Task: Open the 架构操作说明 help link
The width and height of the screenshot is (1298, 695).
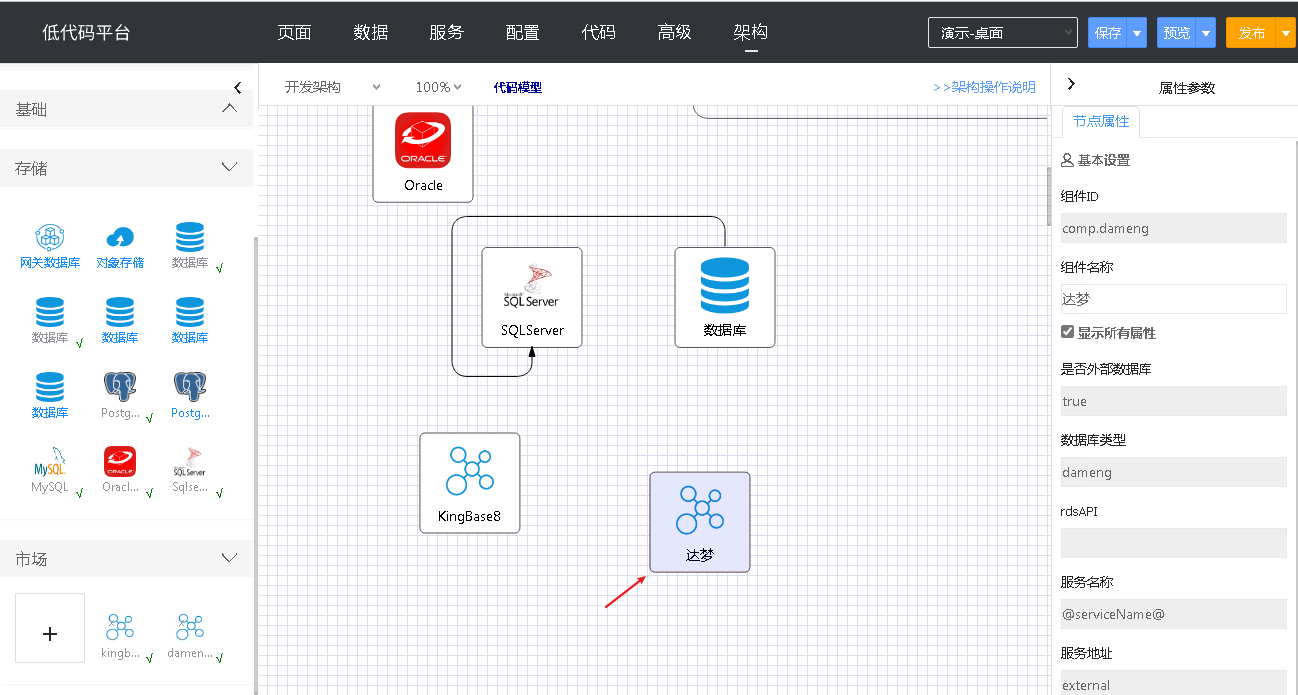Action: 984,87
